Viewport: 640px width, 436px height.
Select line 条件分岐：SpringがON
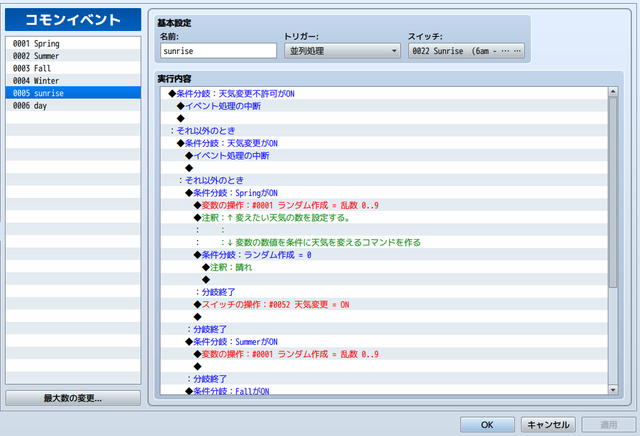[384, 193]
